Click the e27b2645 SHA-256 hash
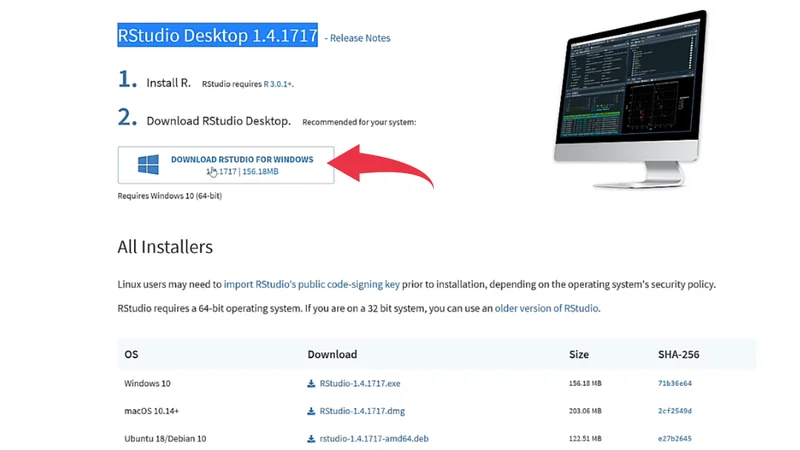Image resolution: width=800 pixels, height=450 pixels. [x=674, y=438]
